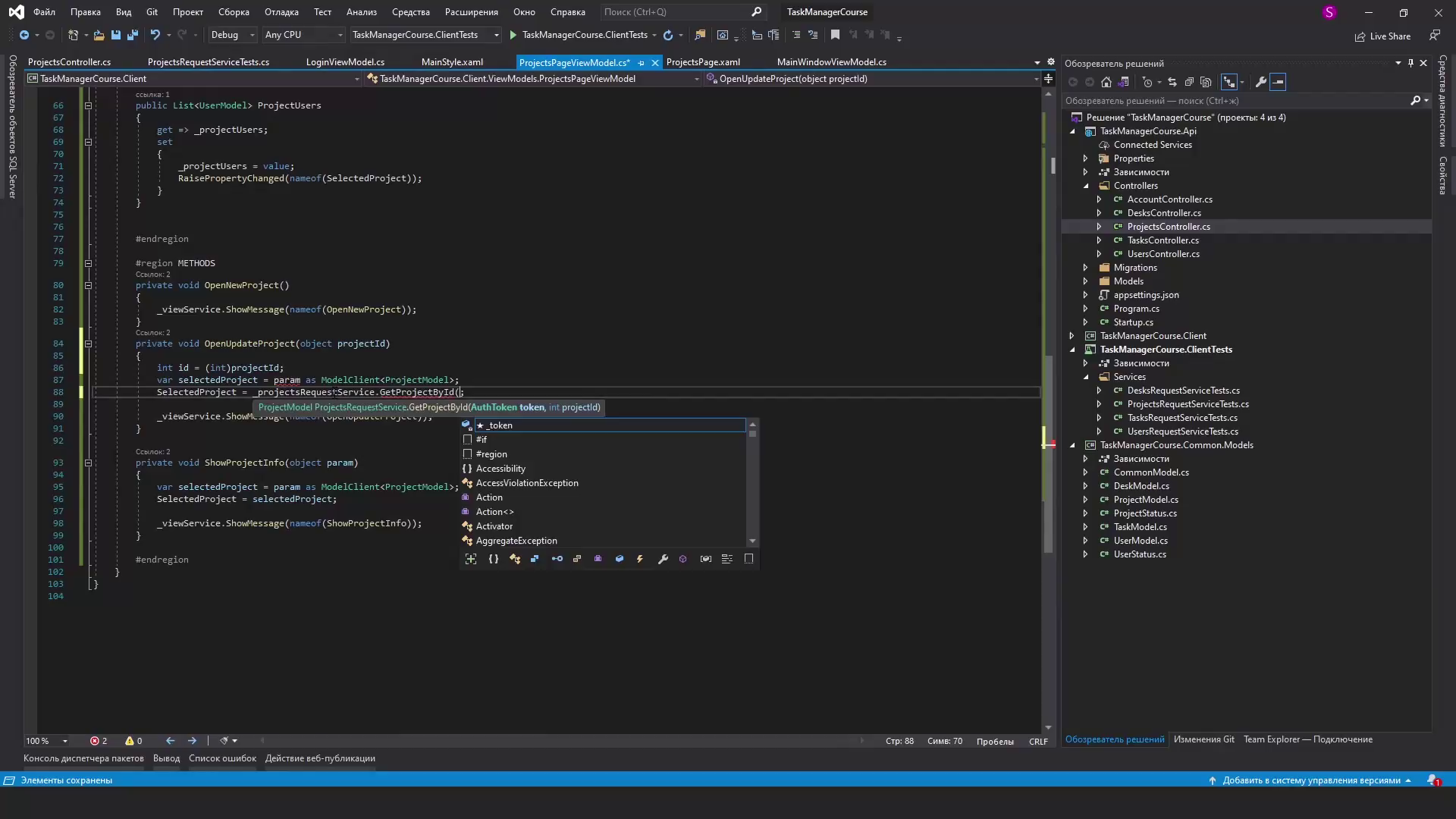The height and width of the screenshot is (819, 1456).
Task: Click the Solution Explorer search magnifier icon
Action: pos(1415,100)
